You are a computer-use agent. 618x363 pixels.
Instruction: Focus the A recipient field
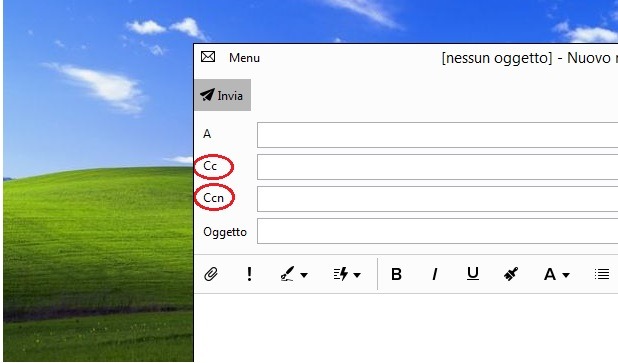[437, 135]
